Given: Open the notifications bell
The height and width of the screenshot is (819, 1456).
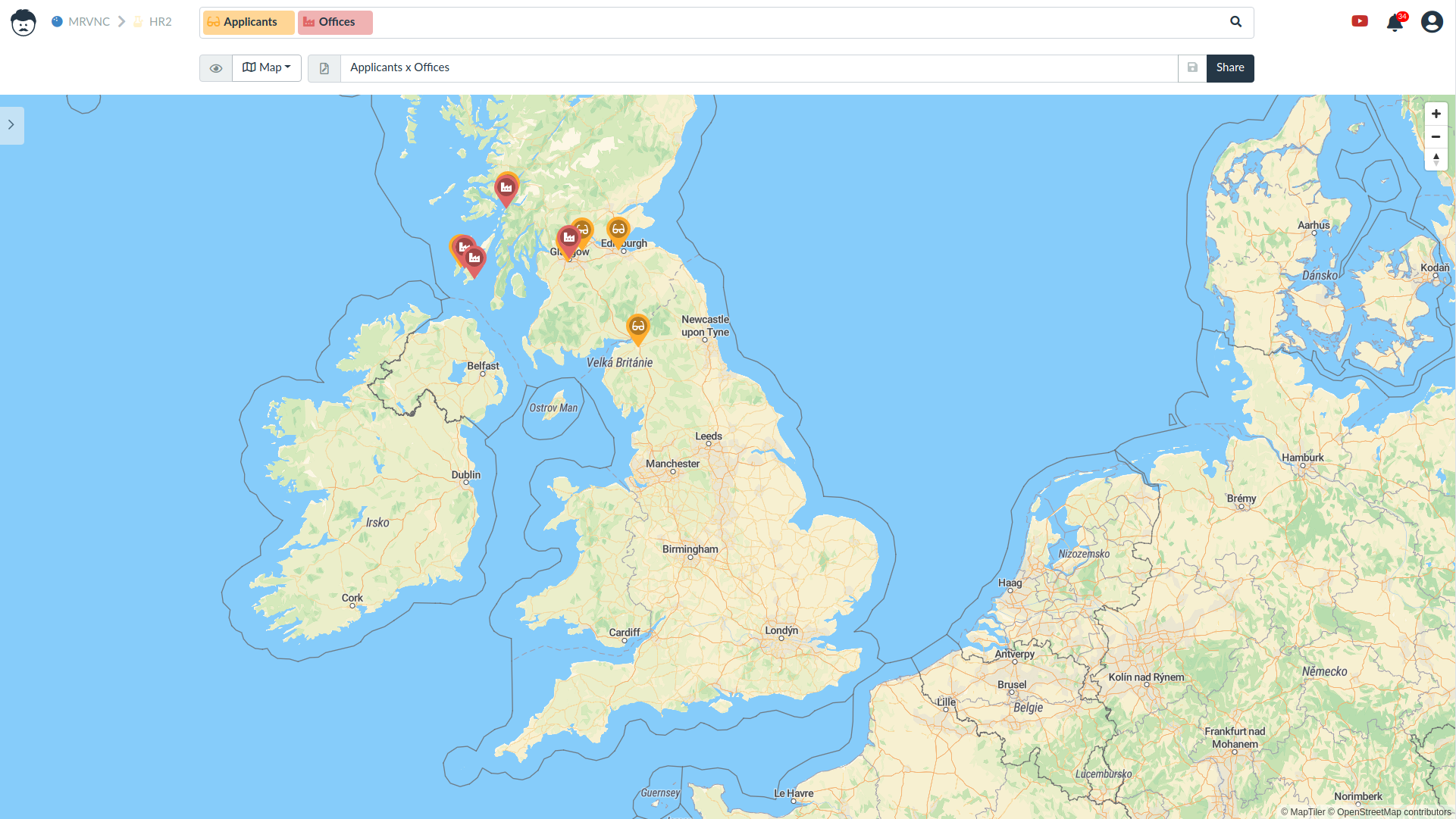Looking at the screenshot, I should click(x=1395, y=23).
